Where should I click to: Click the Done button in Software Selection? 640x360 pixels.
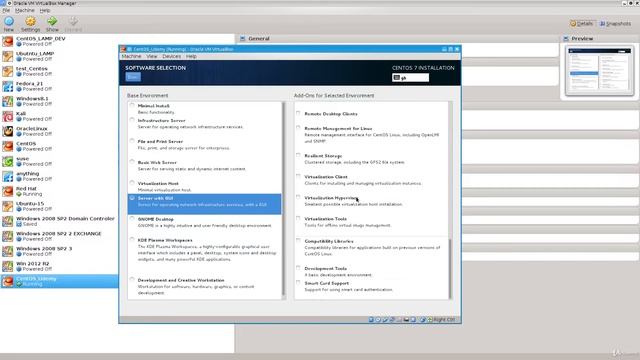click(x=133, y=77)
